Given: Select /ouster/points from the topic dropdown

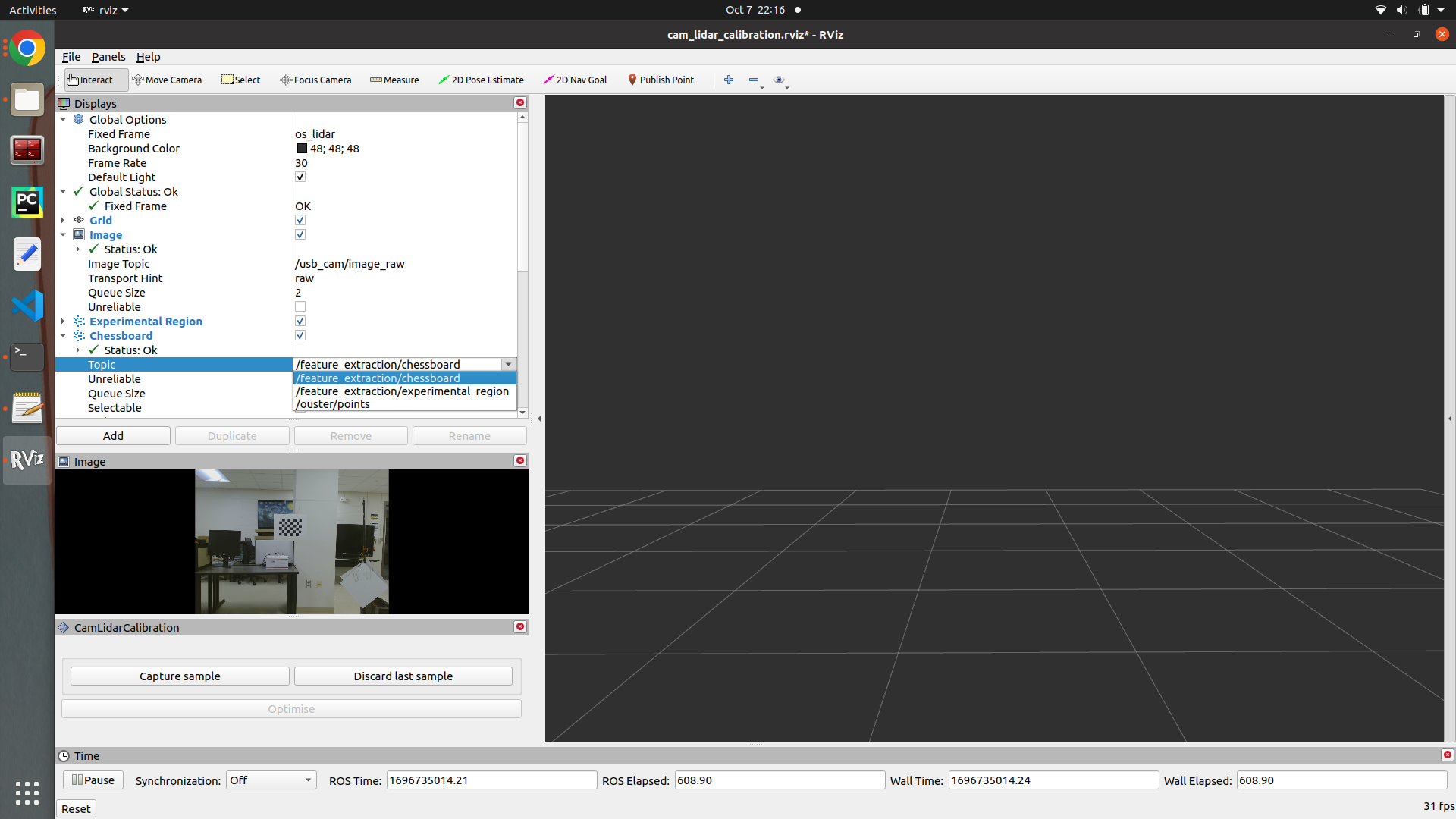Looking at the screenshot, I should tap(331, 403).
